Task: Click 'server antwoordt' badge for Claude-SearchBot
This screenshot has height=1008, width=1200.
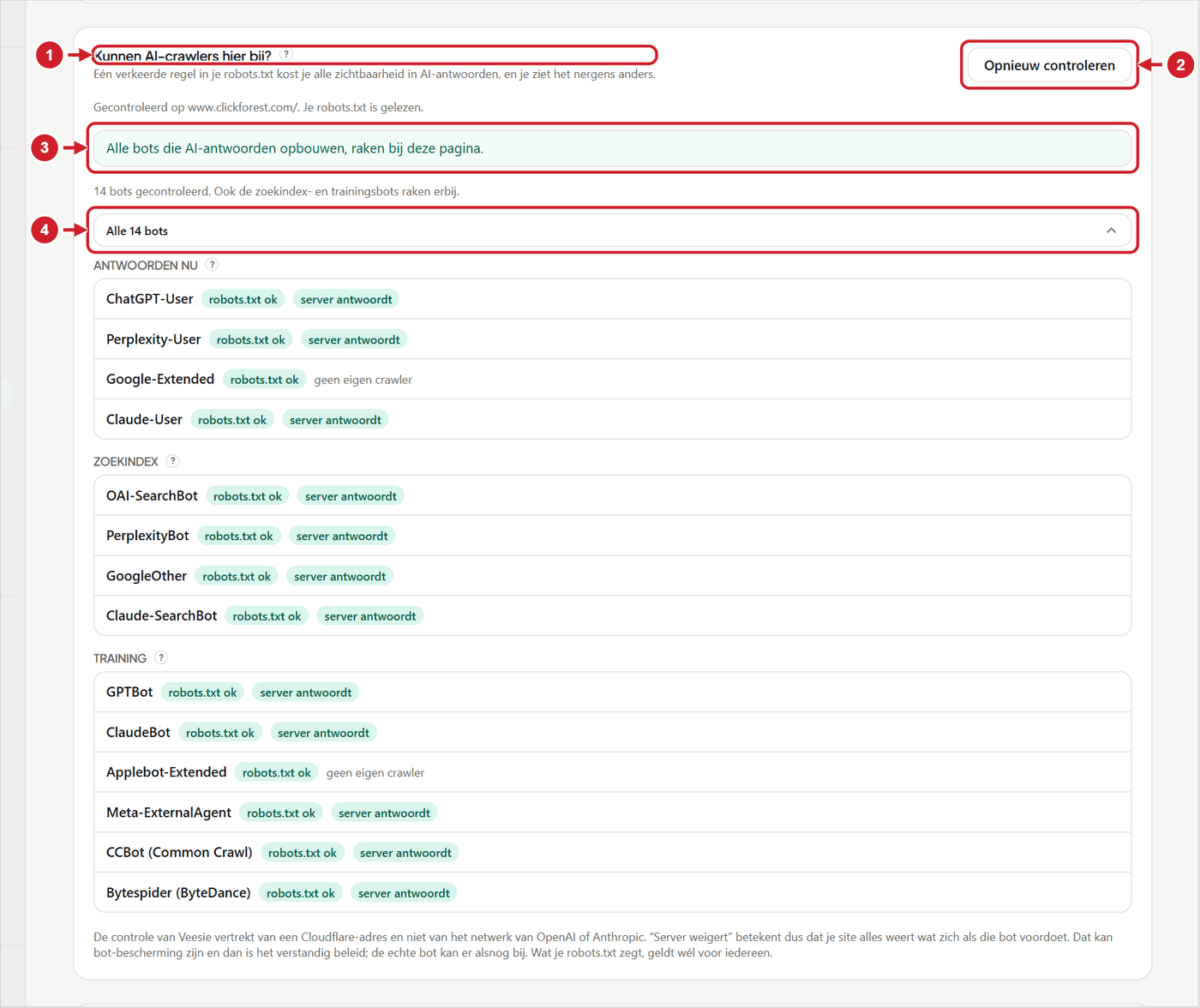Action: (x=370, y=616)
